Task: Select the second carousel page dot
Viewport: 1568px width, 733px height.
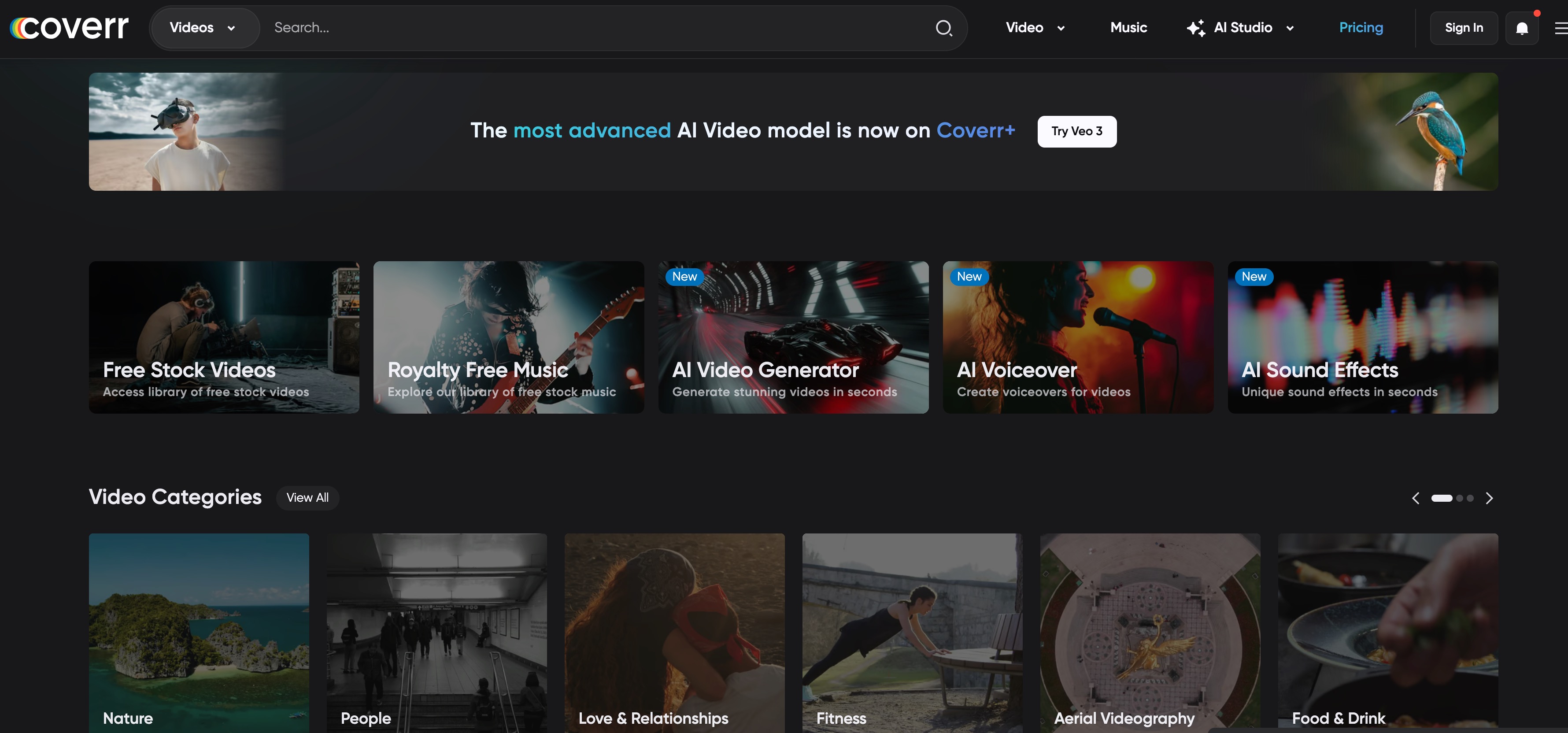Action: [1460, 498]
